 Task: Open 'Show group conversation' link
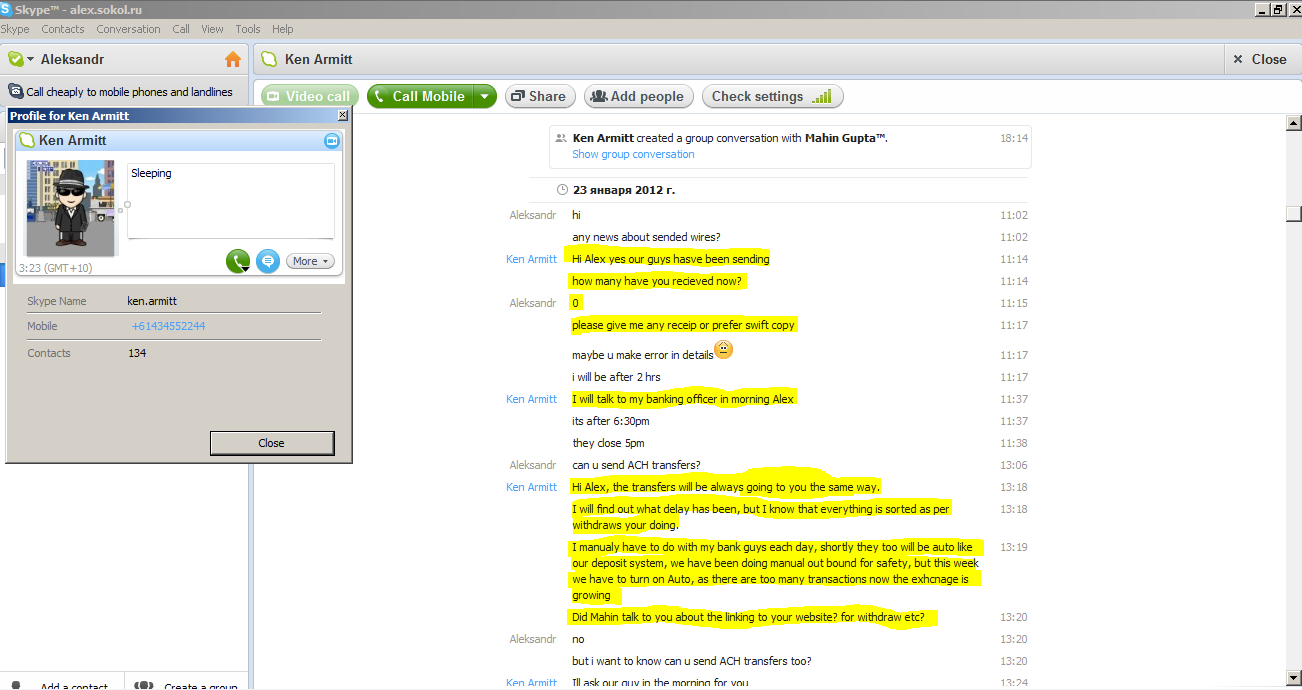pyautogui.click(x=633, y=154)
